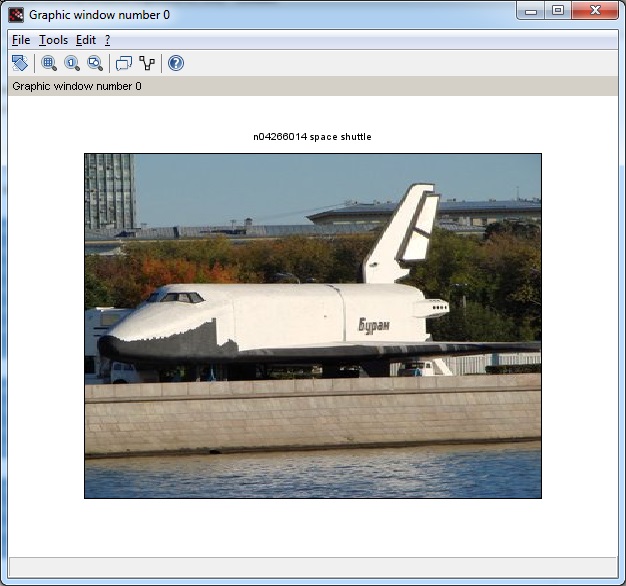Image resolution: width=626 pixels, height=586 pixels.
Task: Open the figure properties editor icon
Action: click(148, 63)
